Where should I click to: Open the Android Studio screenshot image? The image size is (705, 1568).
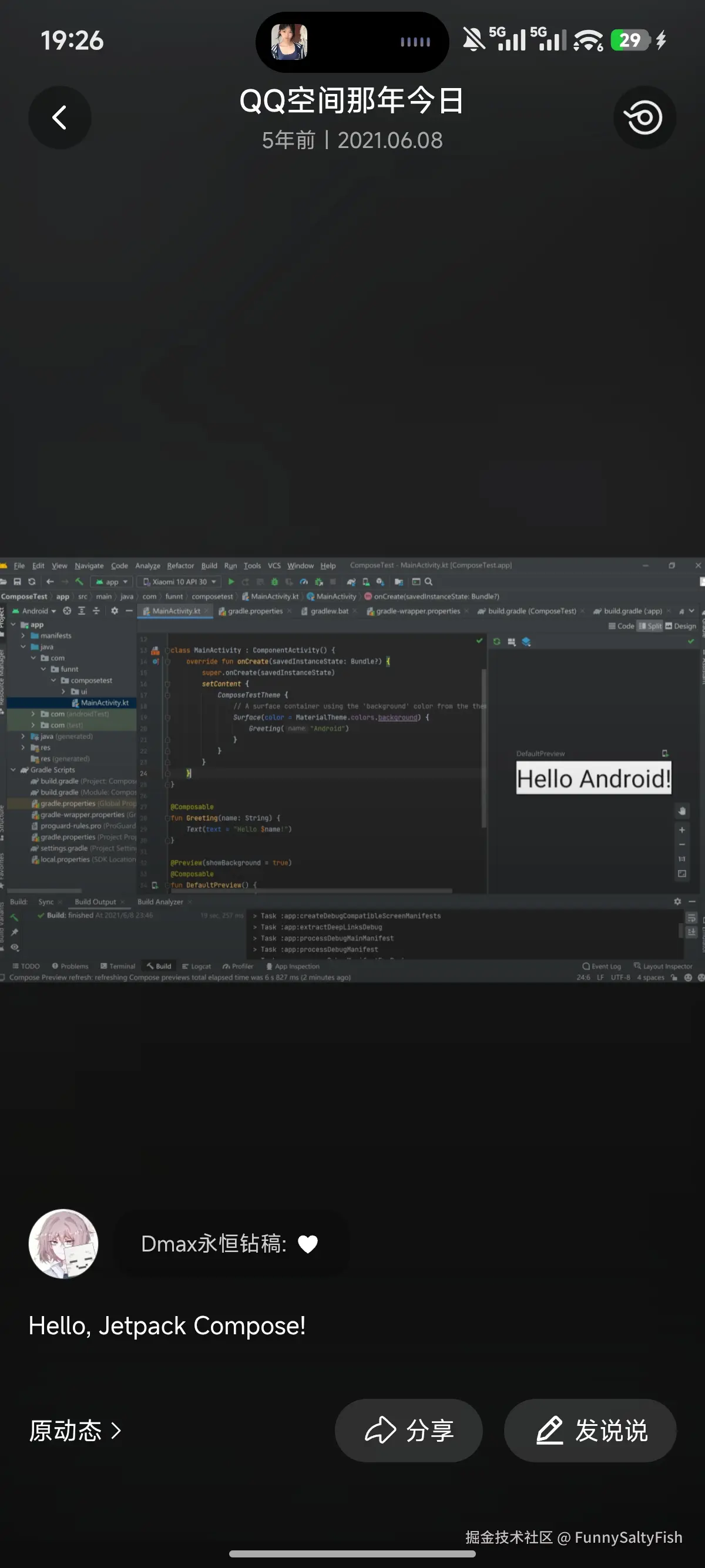(x=352, y=769)
